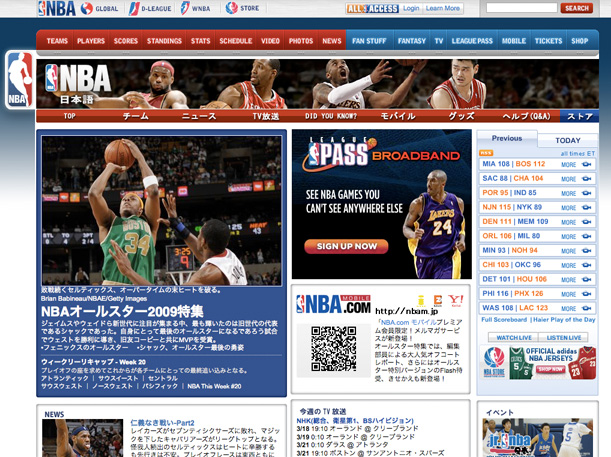The height and width of the screenshot is (457, 611).
Task: Click the Learn More link
Action: pos(443,8)
